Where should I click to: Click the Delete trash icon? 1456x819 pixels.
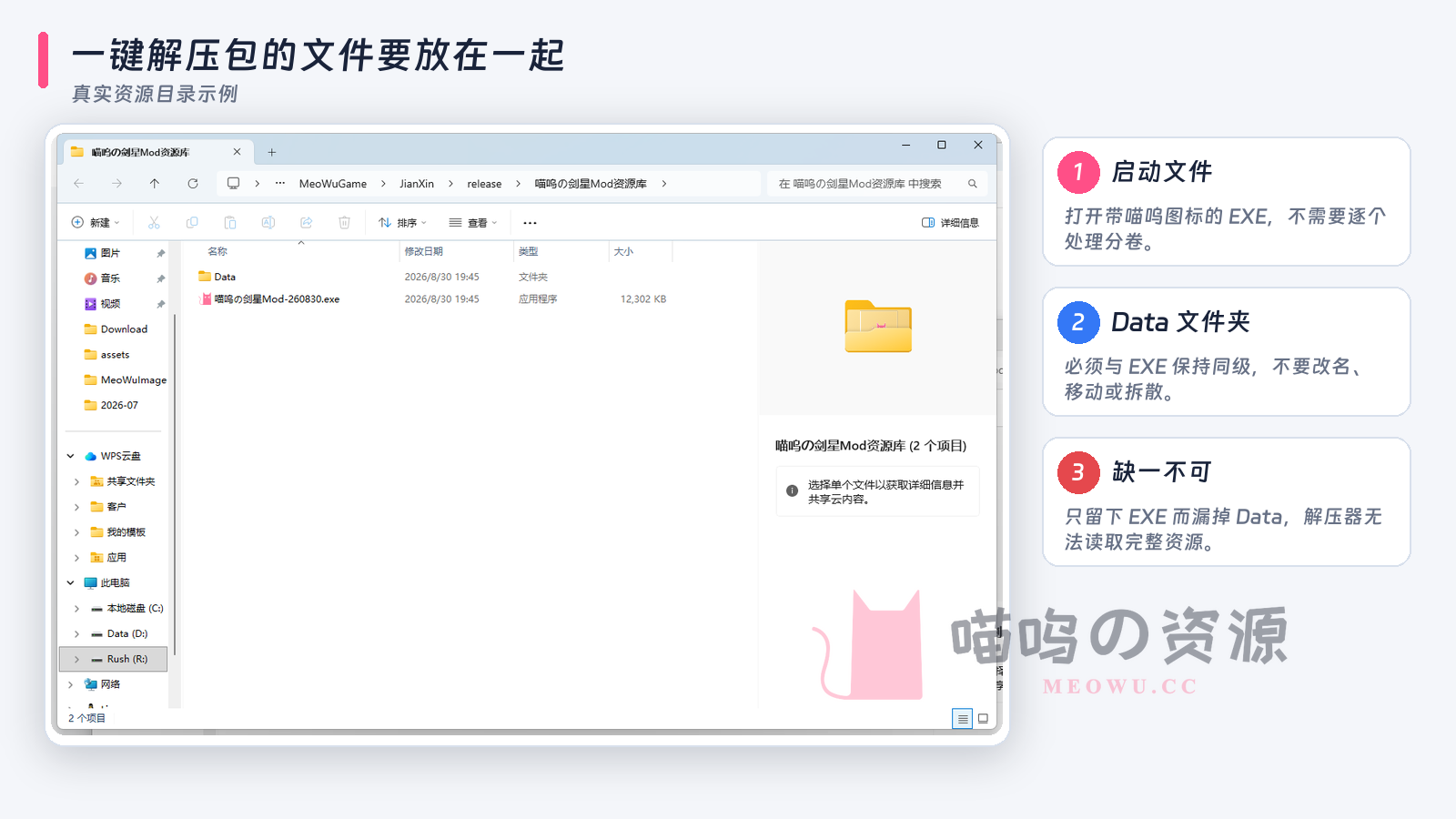(345, 223)
